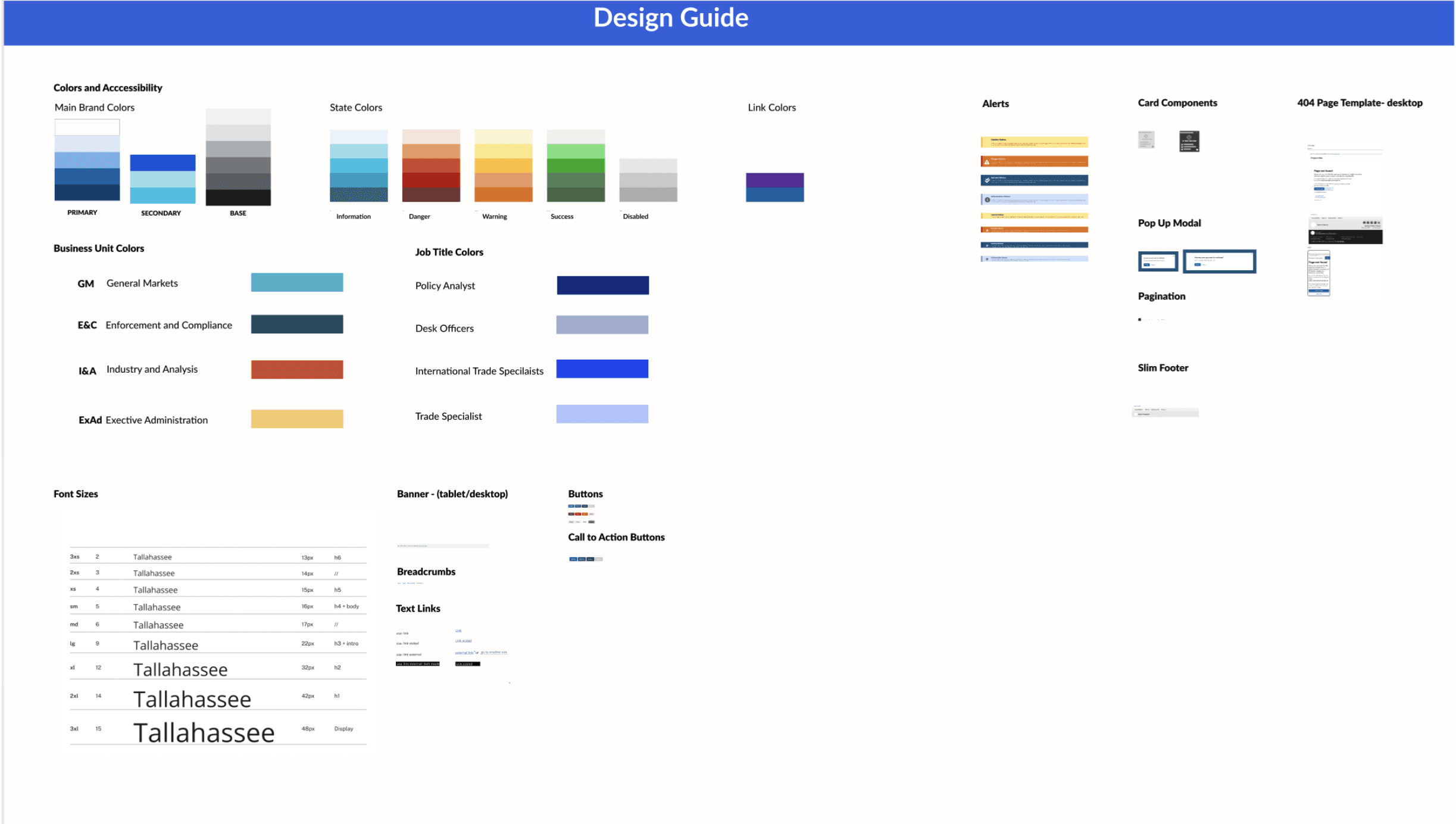Click the larger Pop Up Modal preview
The height and width of the screenshot is (824, 1456).
tap(1219, 261)
